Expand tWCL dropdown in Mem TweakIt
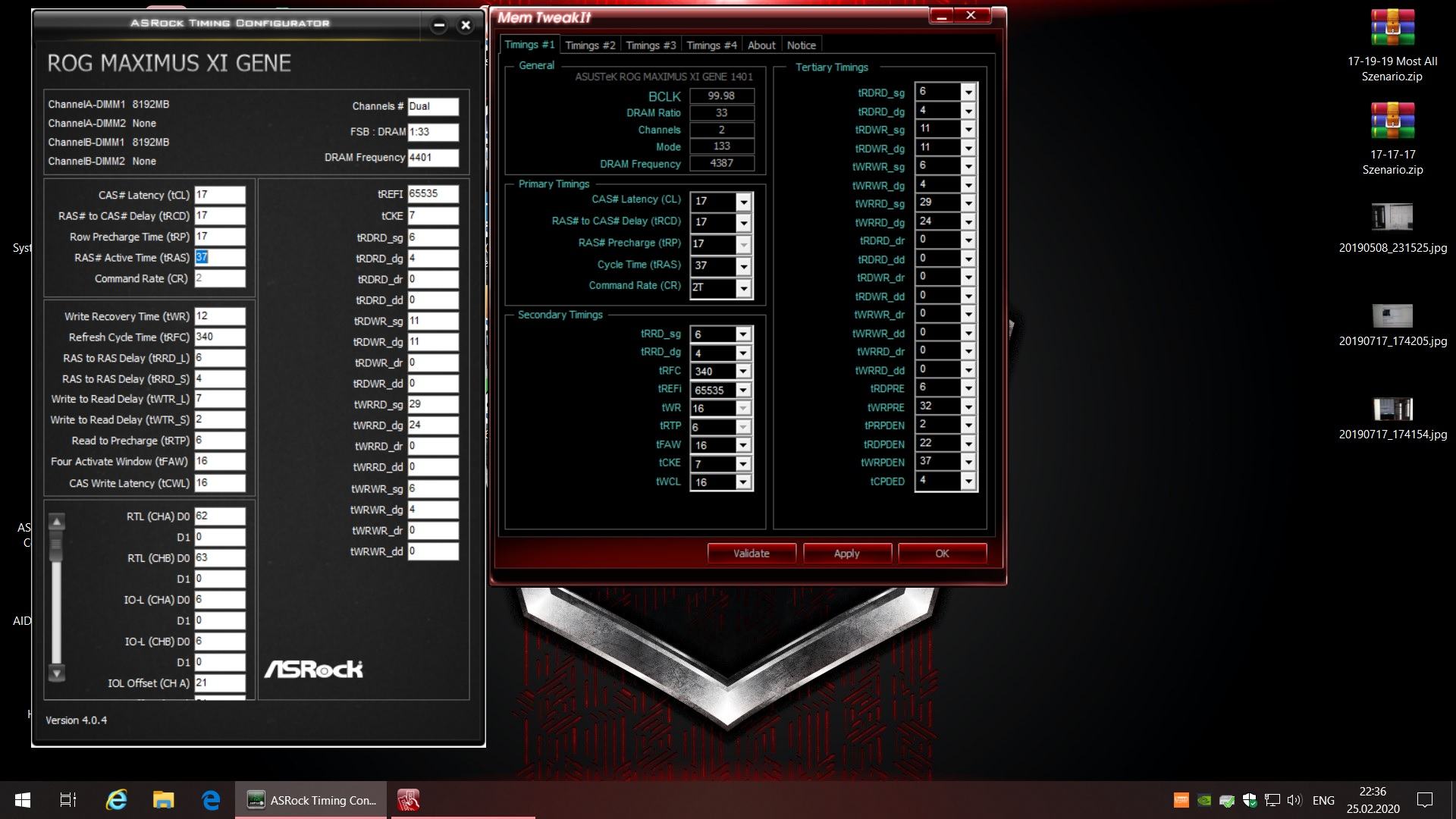 (x=743, y=482)
